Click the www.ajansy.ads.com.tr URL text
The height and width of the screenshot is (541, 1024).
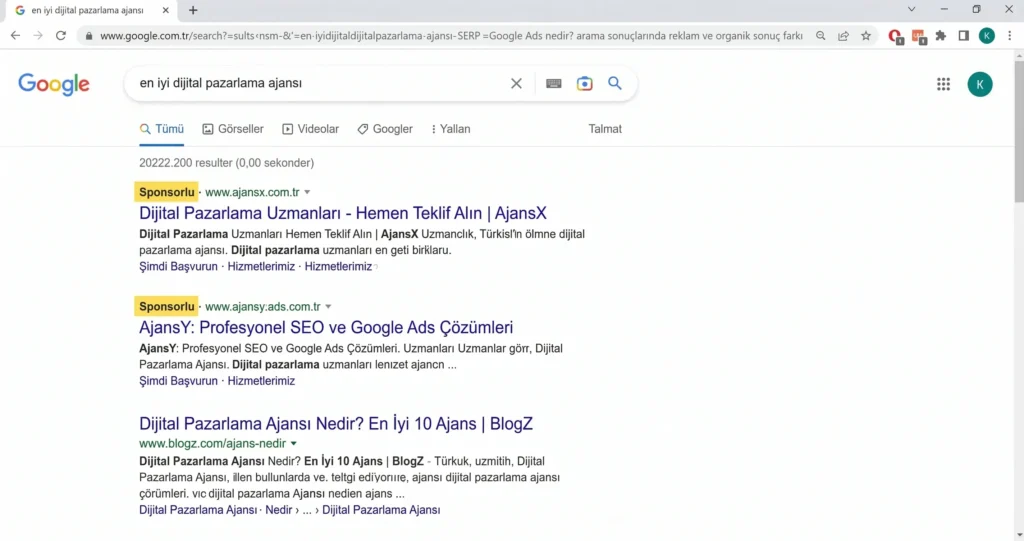263,306
